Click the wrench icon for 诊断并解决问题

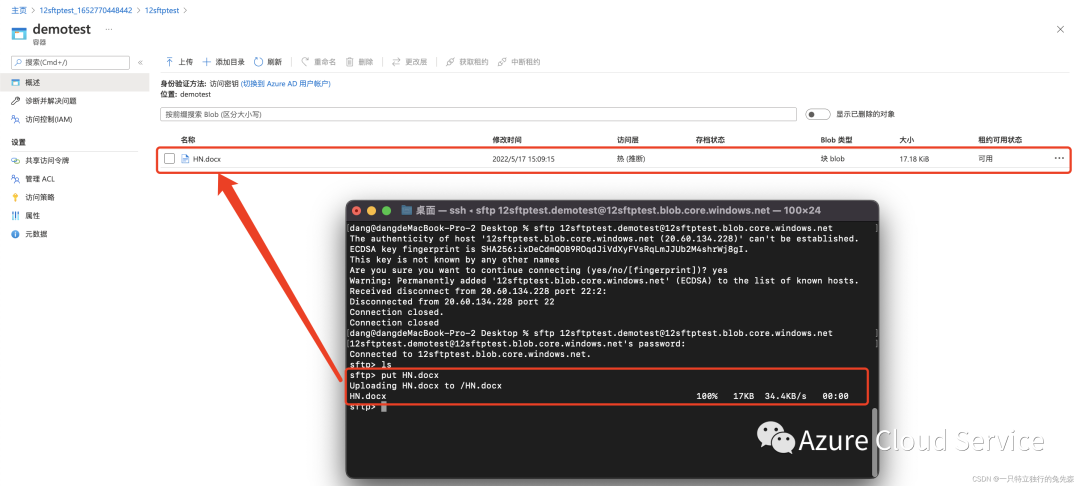[x=16, y=101]
